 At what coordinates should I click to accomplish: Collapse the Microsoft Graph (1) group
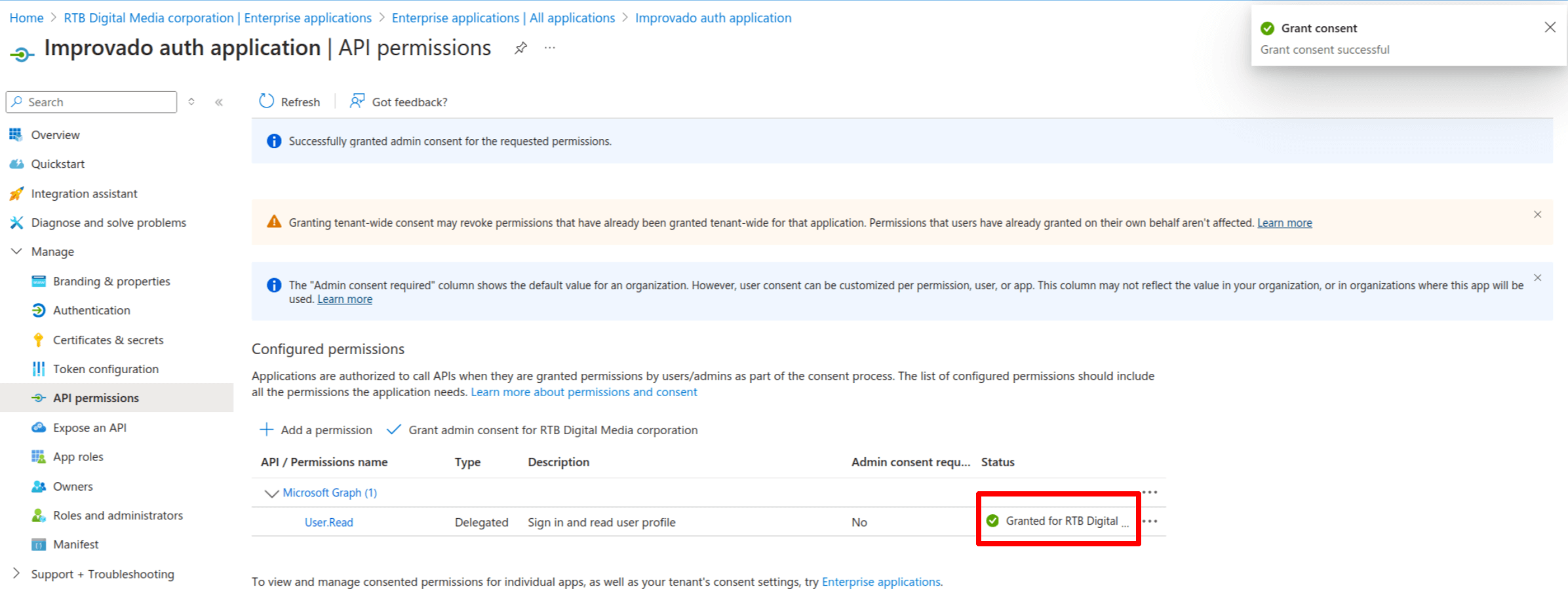pos(271,493)
